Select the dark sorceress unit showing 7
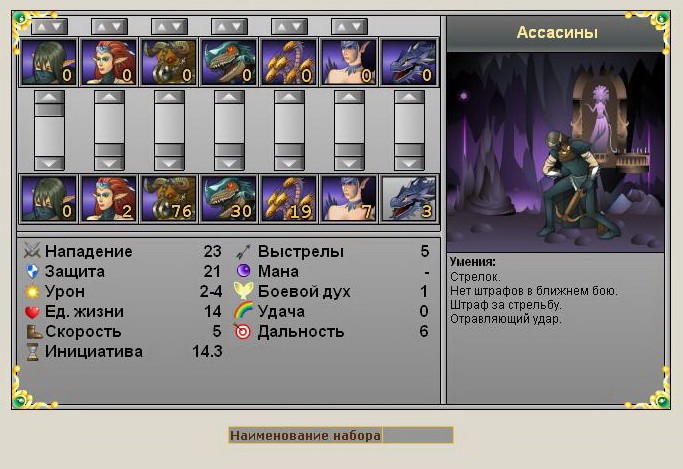 (349, 199)
